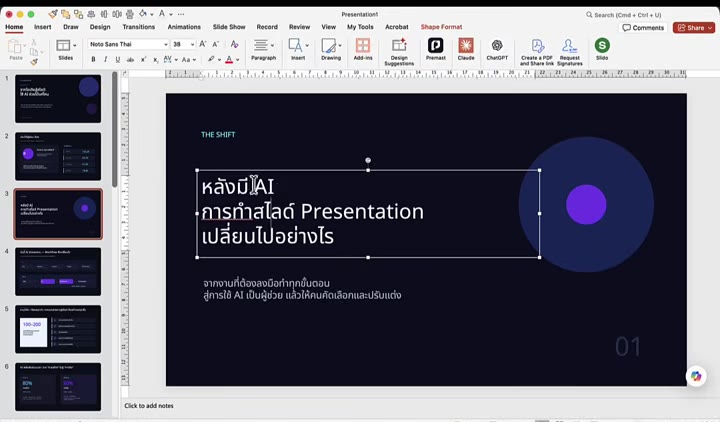Open the Add-ins gallery
Image resolution: width=720 pixels, height=422 pixels.
pos(363,49)
